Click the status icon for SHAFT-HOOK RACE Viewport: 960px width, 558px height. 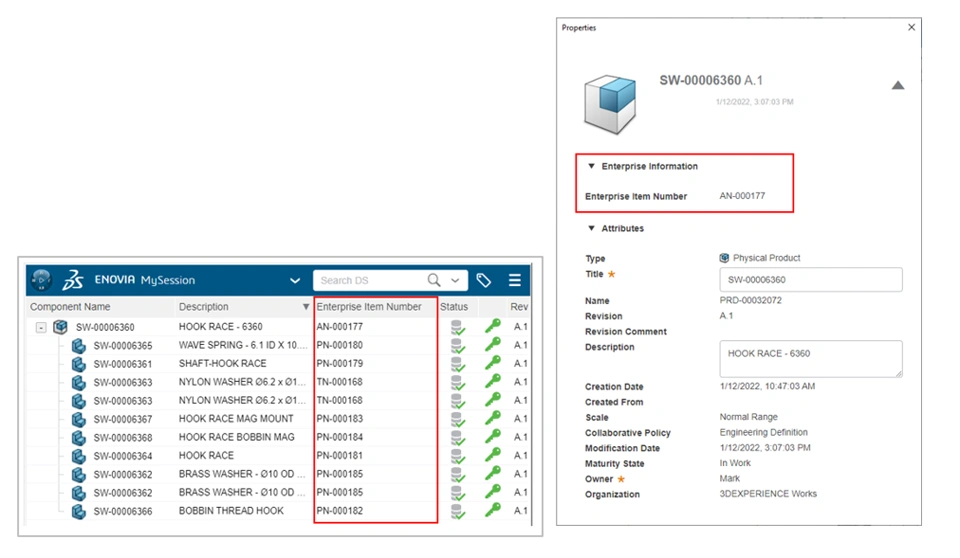tap(458, 364)
